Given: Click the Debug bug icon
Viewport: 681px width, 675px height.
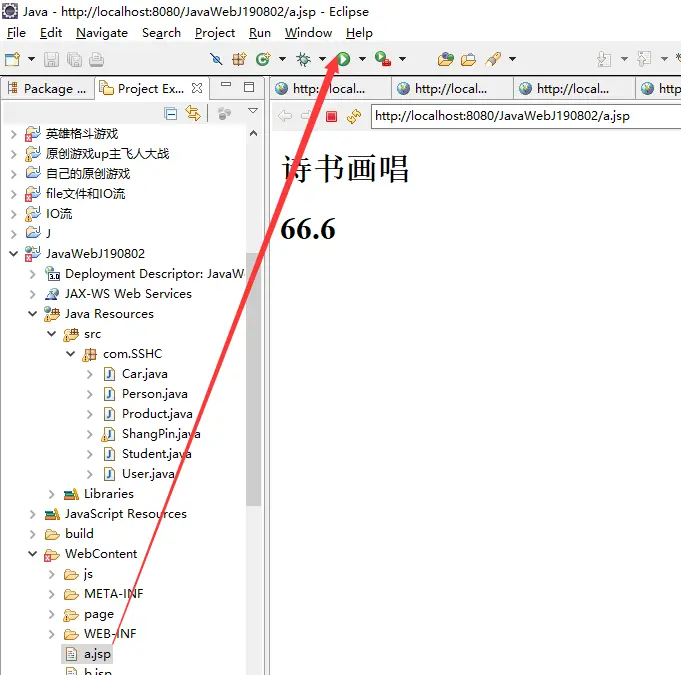Looking at the screenshot, I should point(303,59).
